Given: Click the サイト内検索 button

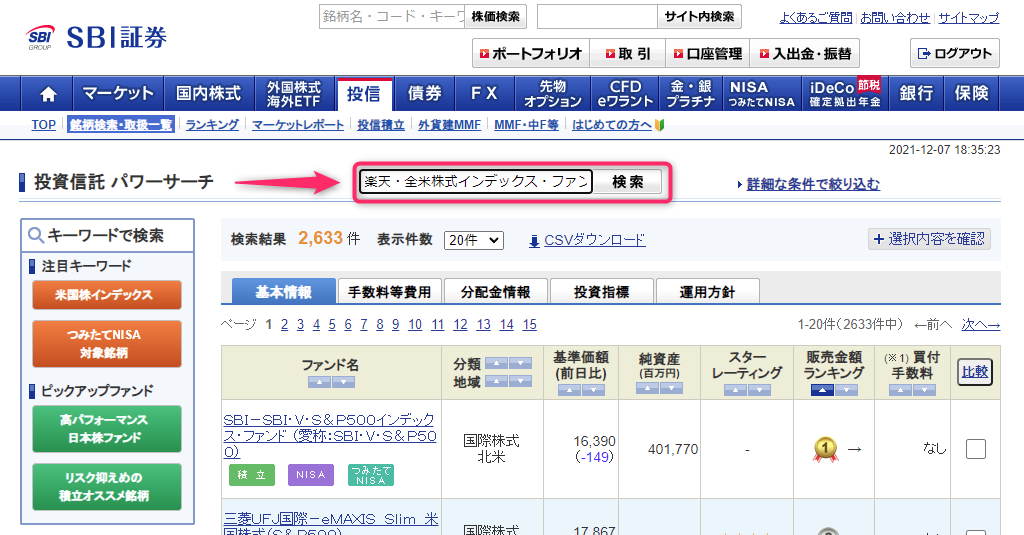Looking at the screenshot, I should coord(699,17).
